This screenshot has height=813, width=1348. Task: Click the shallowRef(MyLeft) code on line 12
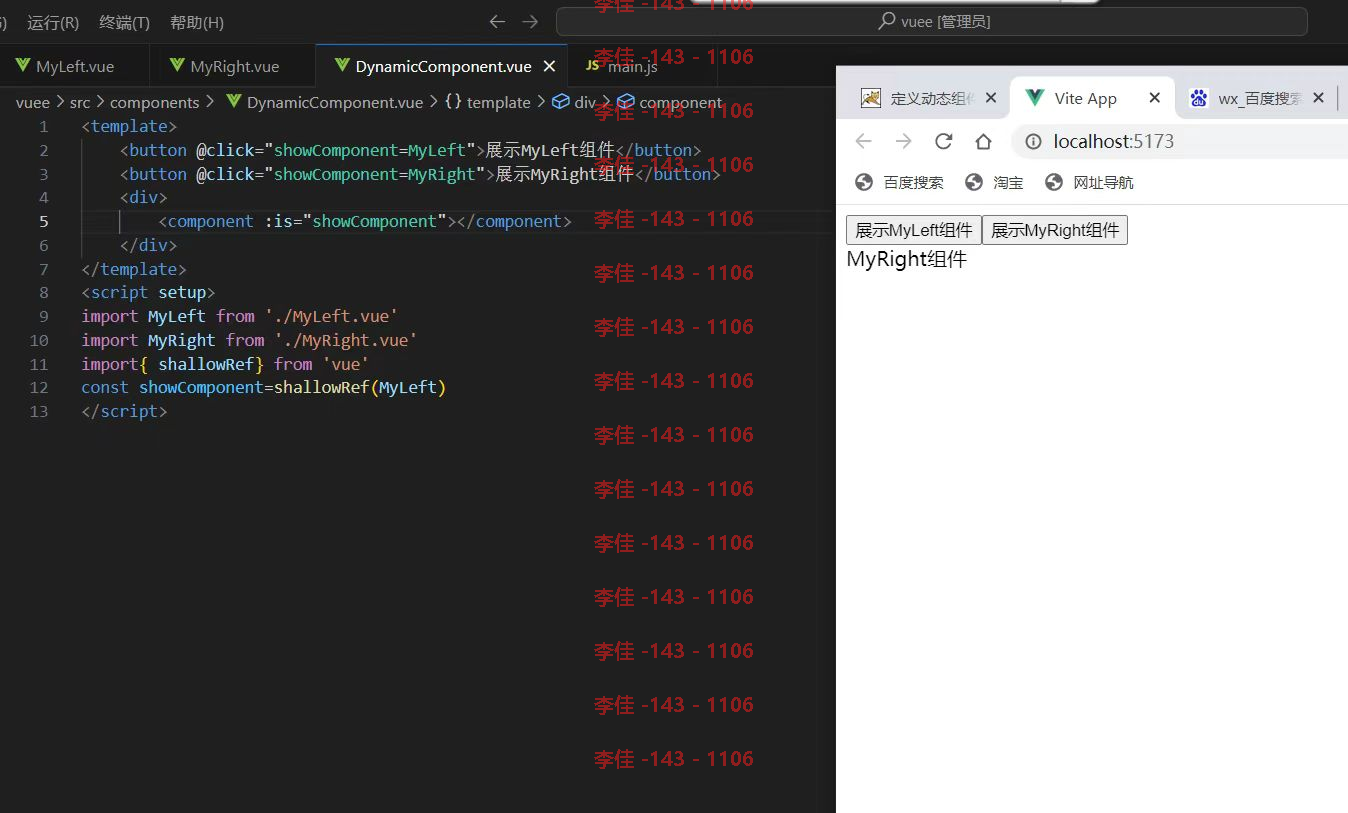click(x=360, y=387)
